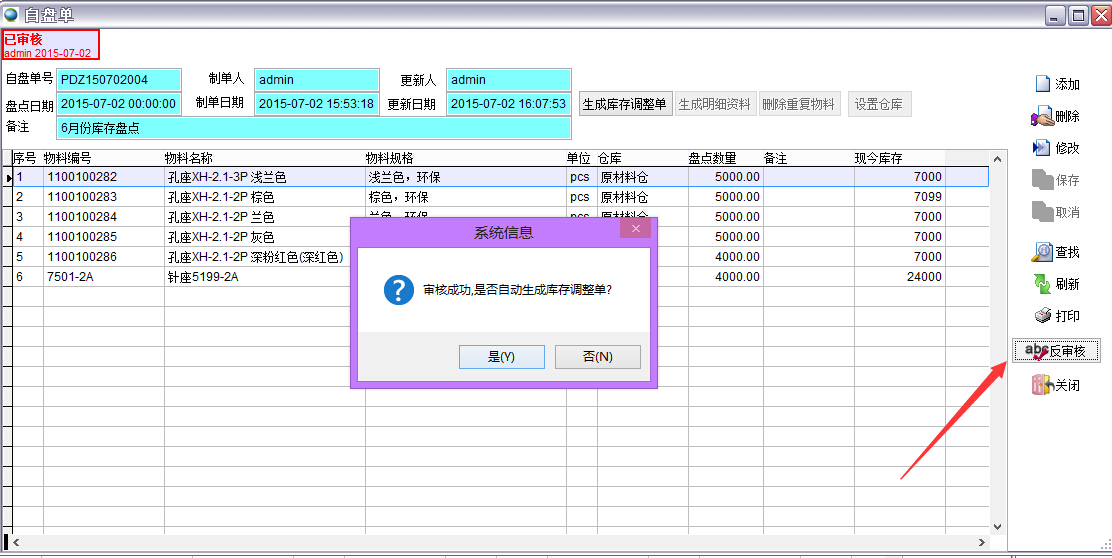
Task: Confirm the dialog with 是(Y)
Action: tap(501, 357)
